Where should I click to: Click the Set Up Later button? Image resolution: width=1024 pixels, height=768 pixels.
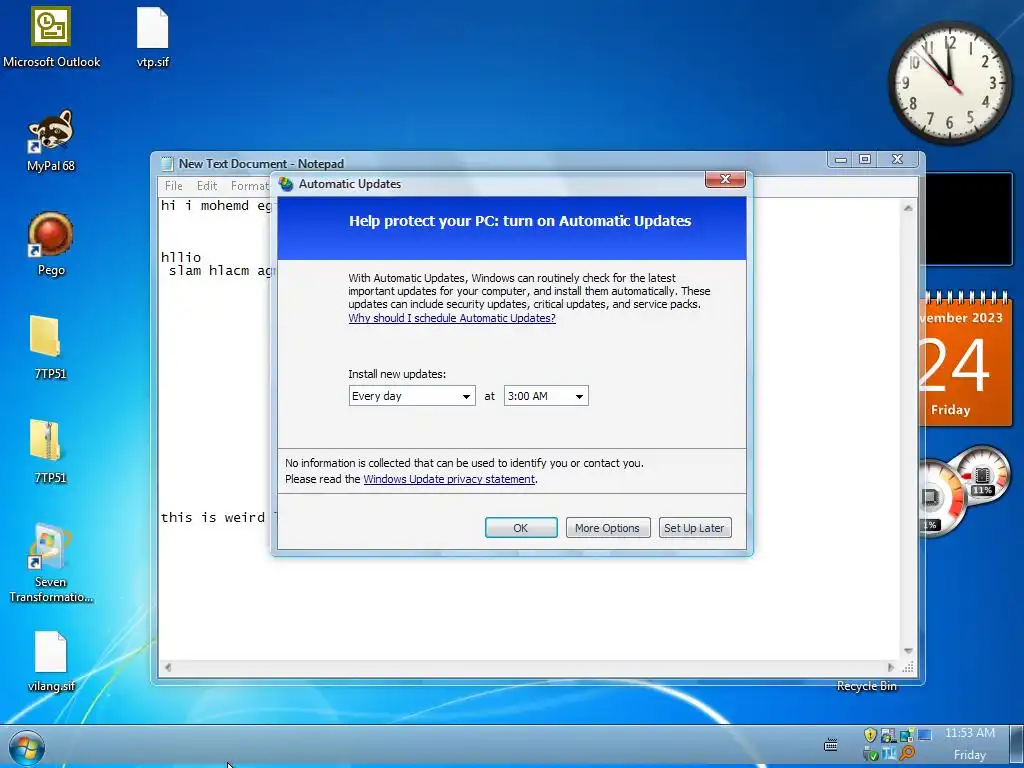coord(694,528)
